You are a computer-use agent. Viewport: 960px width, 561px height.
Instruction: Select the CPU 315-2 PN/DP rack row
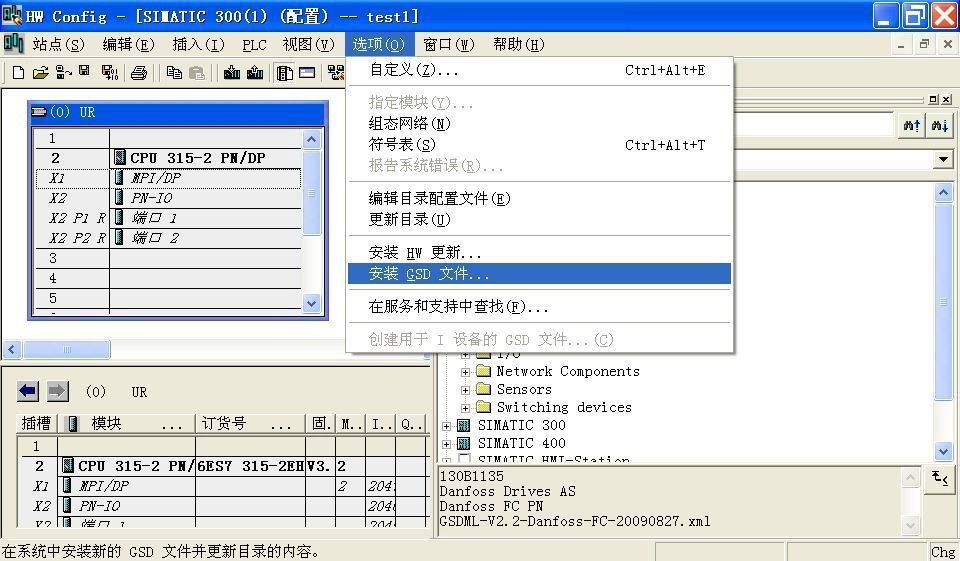pyautogui.click(x=200, y=158)
